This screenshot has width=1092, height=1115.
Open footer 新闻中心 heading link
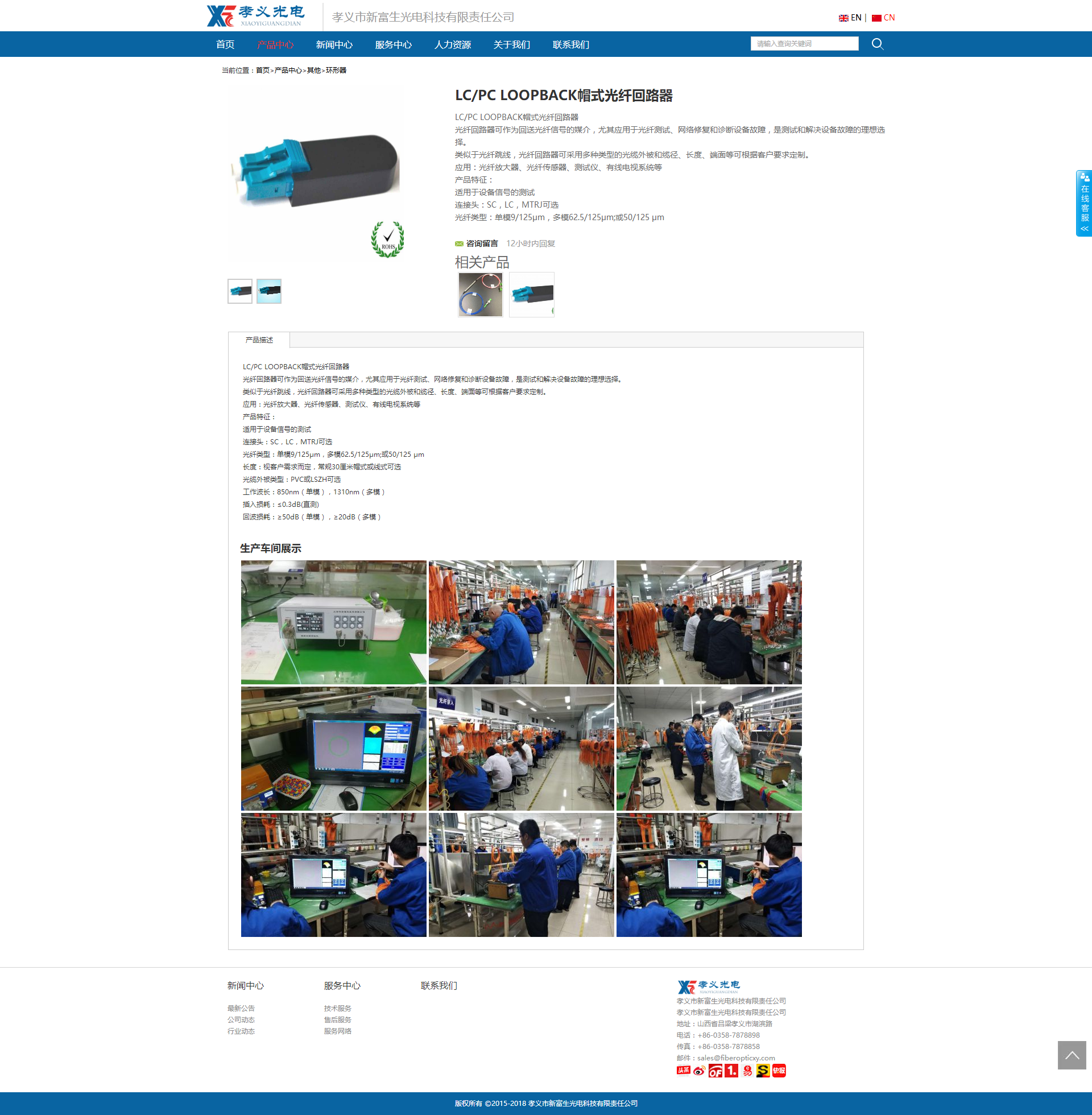(246, 985)
